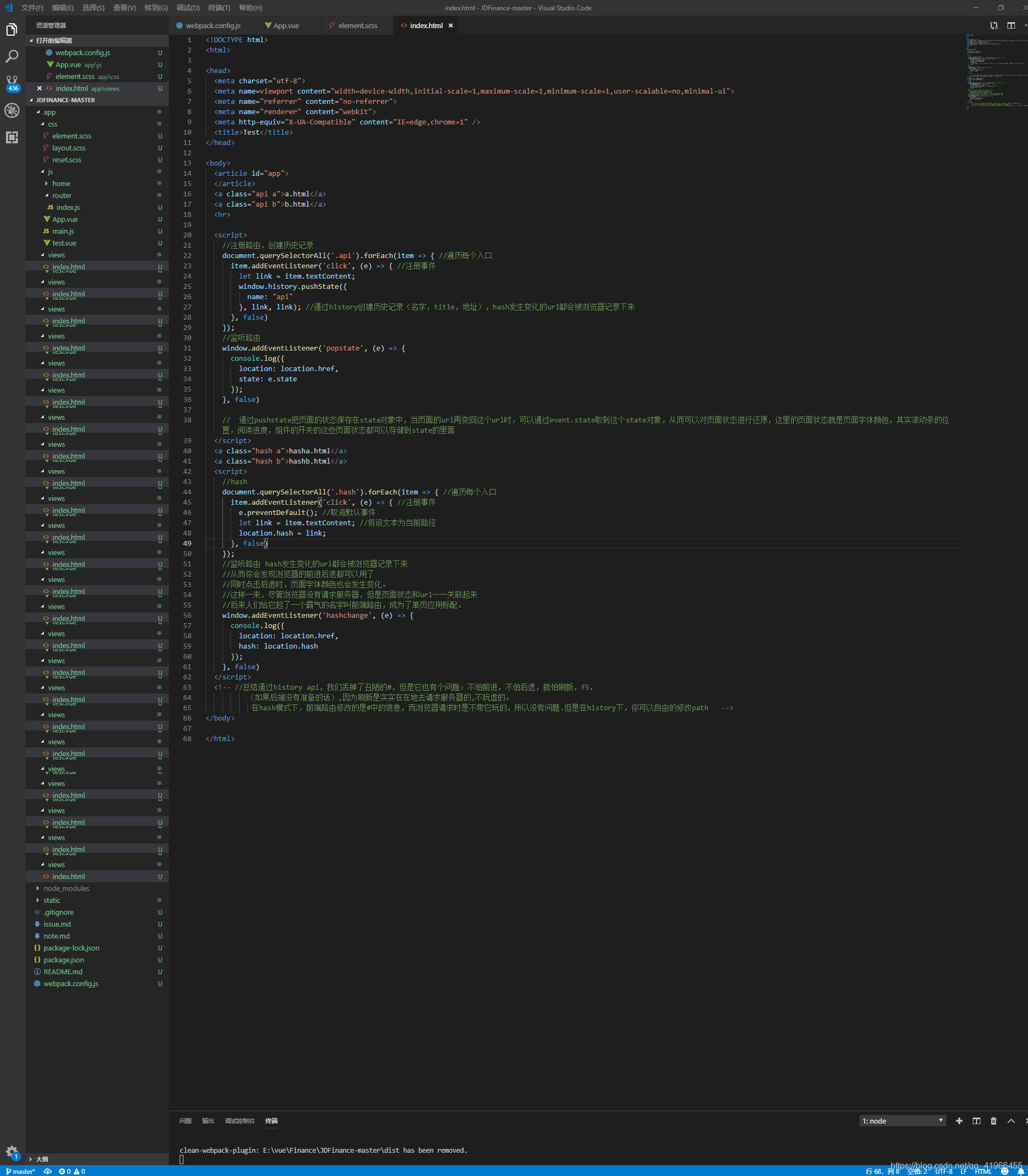Open main.js in the file tree
The height and width of the screenshot is (1176, 1028).
coord(97,231)
